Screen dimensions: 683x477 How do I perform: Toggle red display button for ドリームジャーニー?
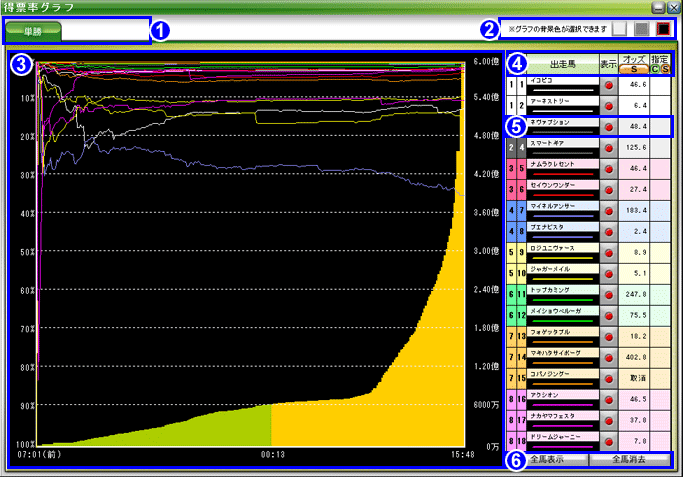[609, 442]
